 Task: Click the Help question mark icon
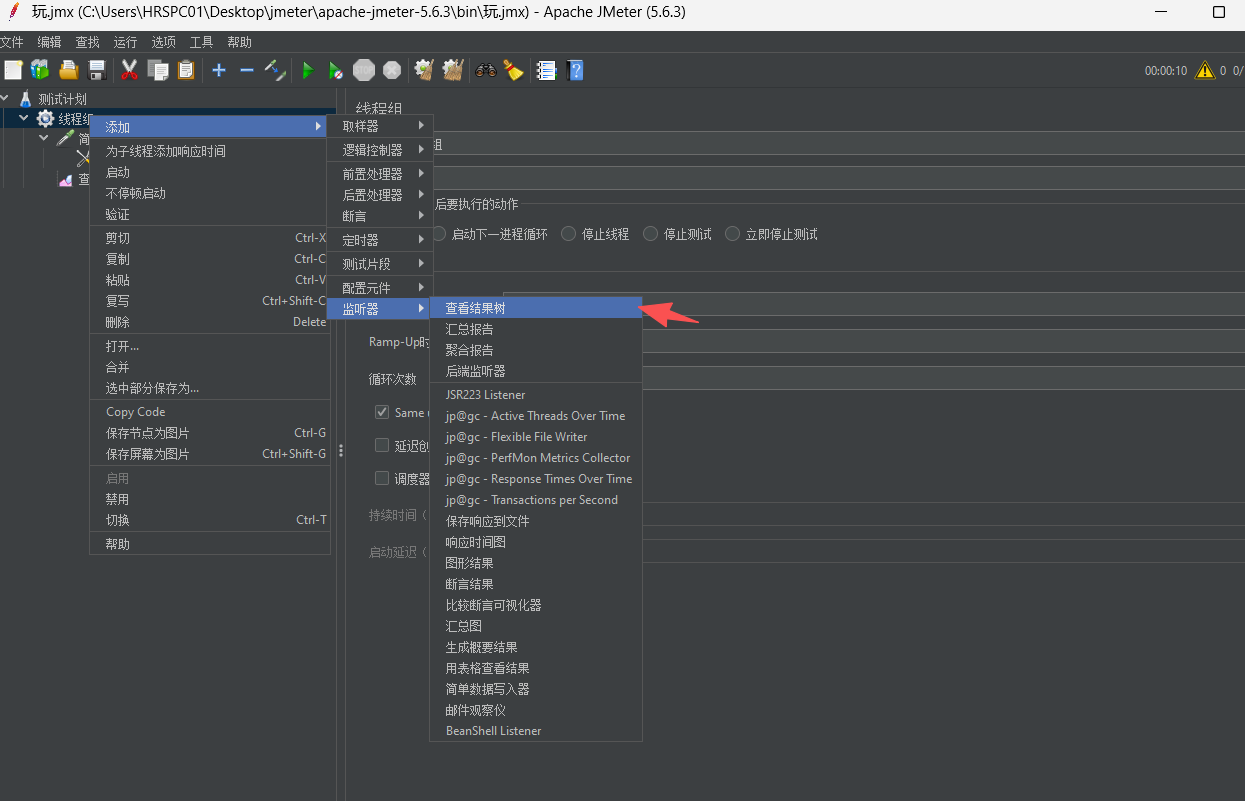point(575,70)
